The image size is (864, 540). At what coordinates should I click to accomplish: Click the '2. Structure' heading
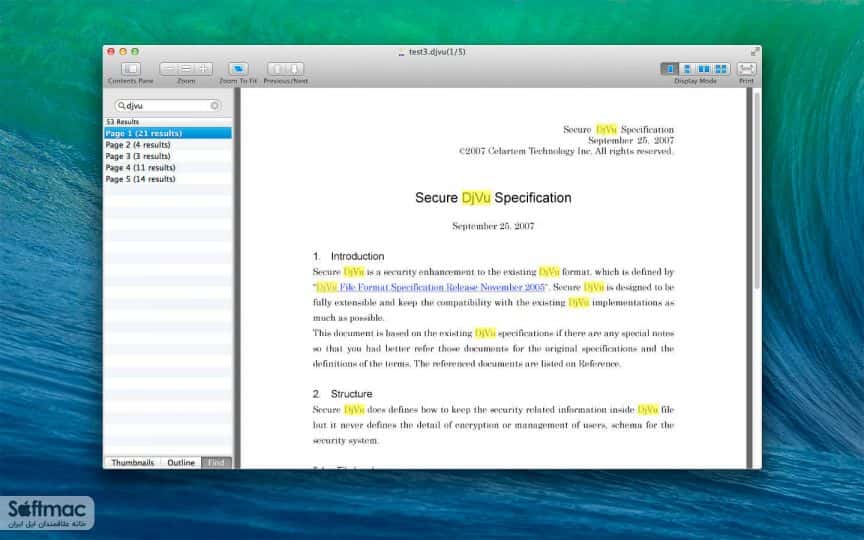(342, 394)
